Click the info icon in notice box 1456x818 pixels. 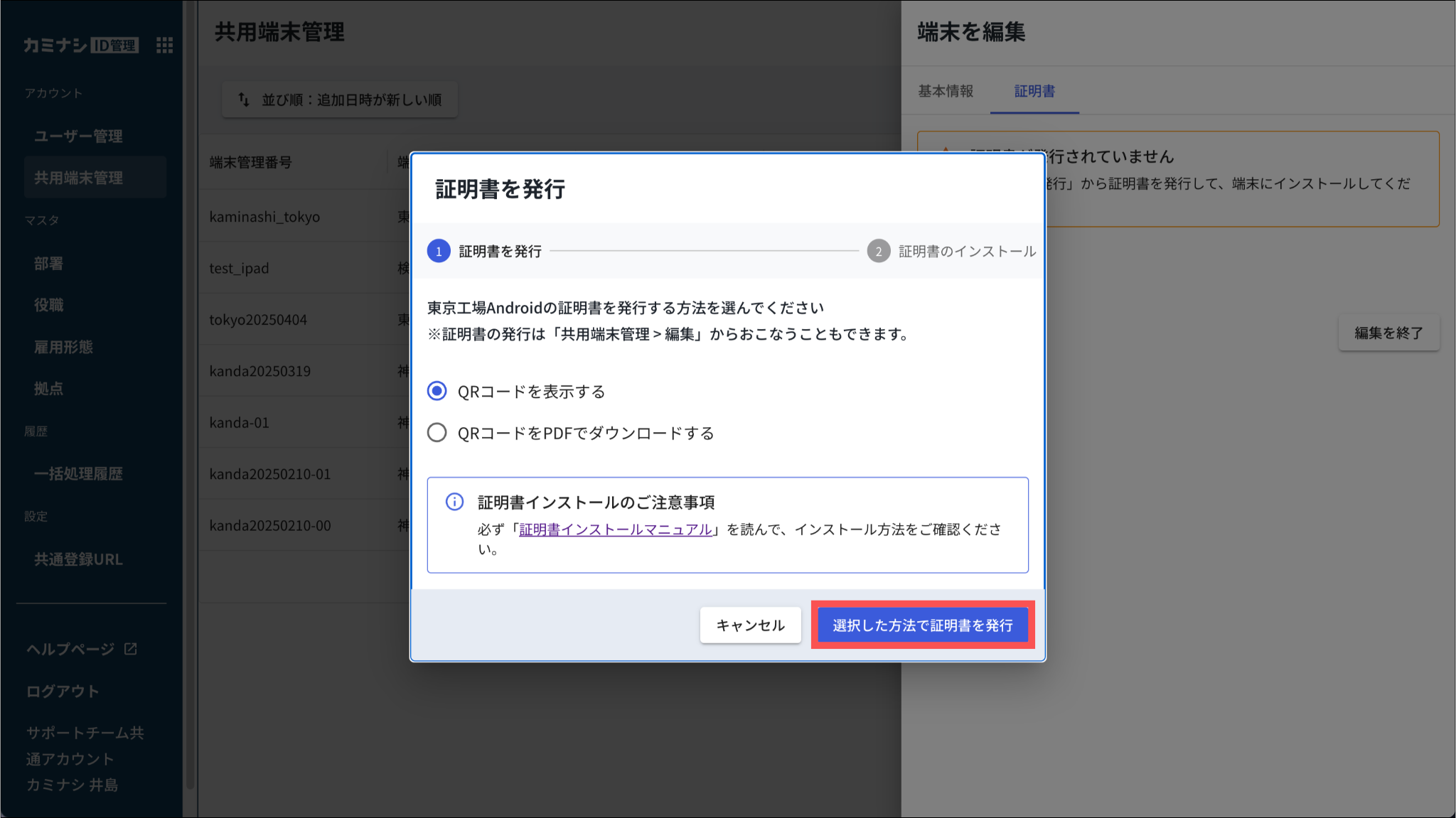click(454, 502)
